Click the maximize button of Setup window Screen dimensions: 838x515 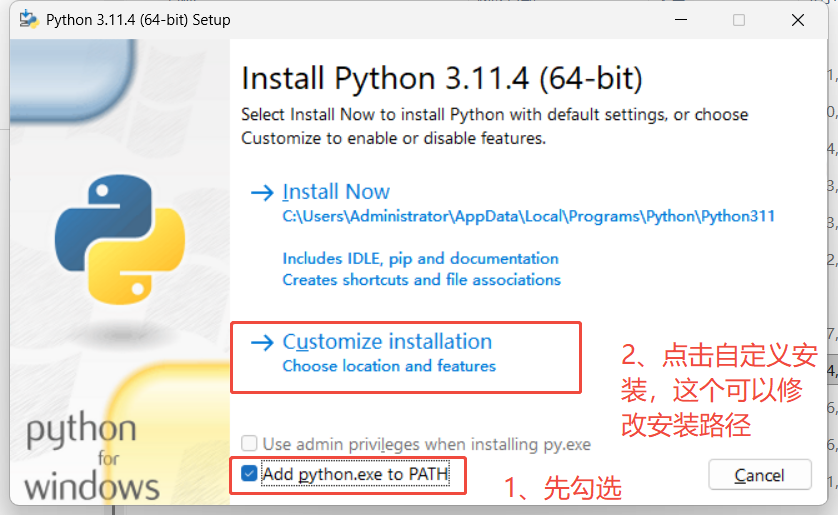[x=739, y=20]
